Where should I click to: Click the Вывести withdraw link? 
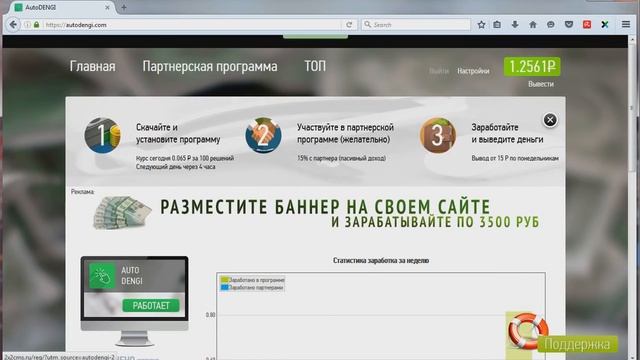541,84
